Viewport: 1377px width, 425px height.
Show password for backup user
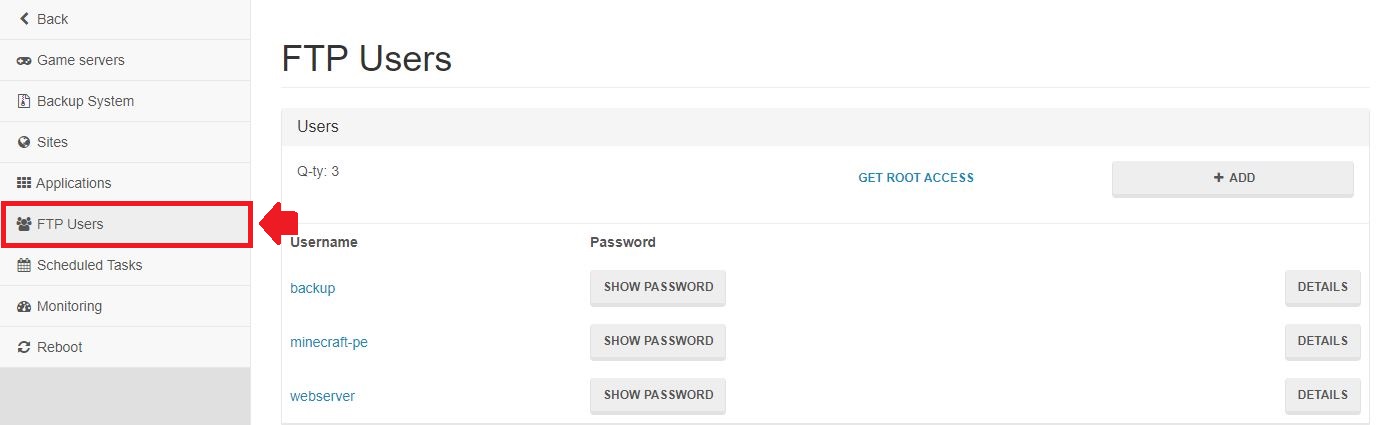click(x=658, y=287)
